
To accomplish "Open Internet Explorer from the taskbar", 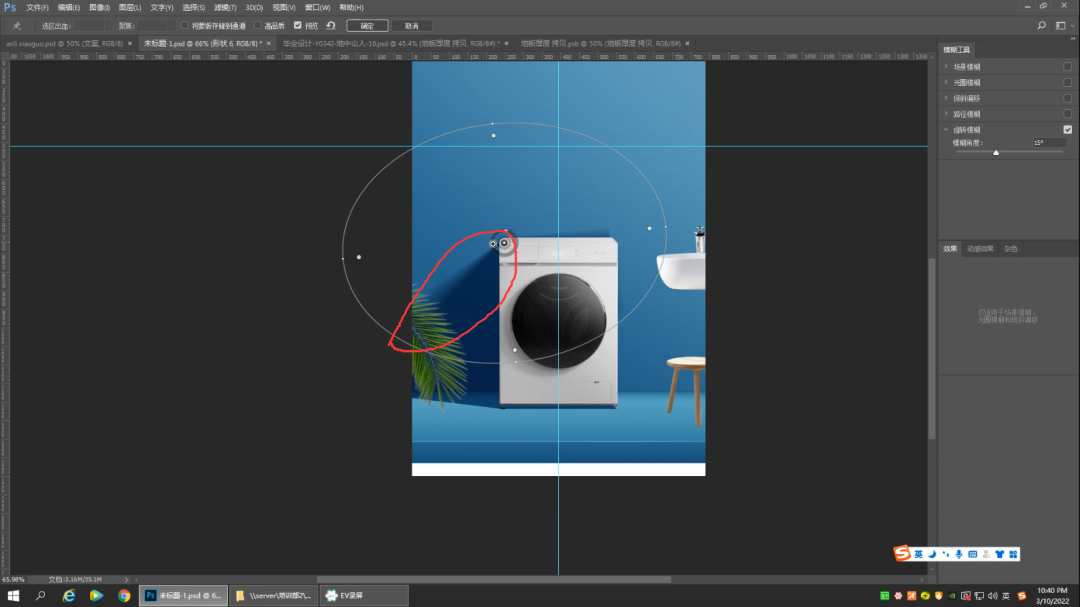I will [x=69, y=596].
